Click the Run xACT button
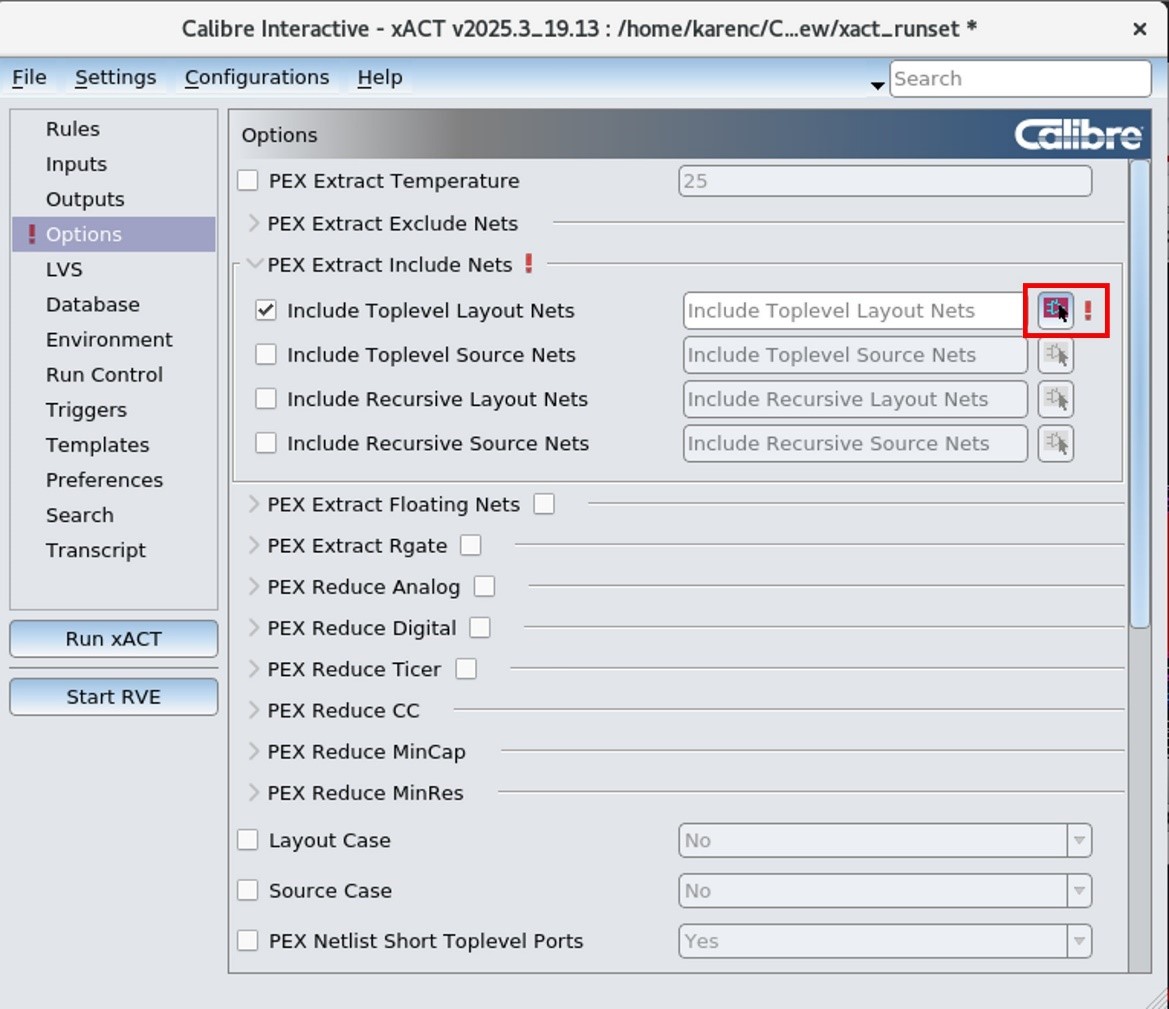This screenshot has width=1169, height=1009. coord(113,639)
